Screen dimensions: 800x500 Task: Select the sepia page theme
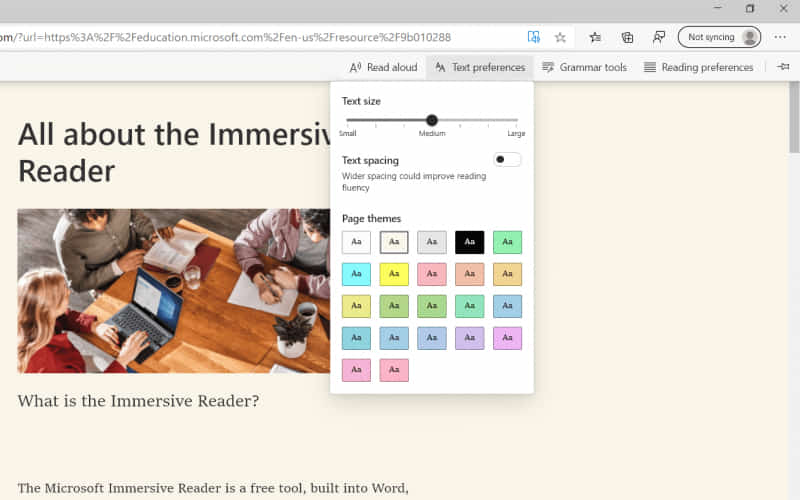(394, 242)
